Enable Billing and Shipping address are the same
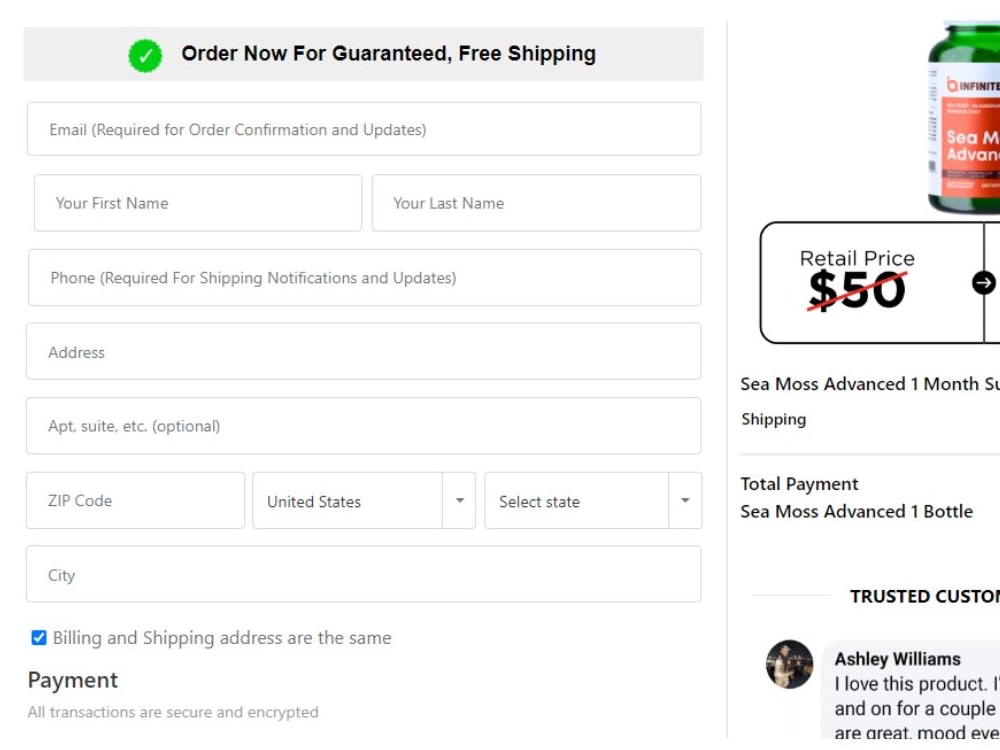 [x=38, y=637]
